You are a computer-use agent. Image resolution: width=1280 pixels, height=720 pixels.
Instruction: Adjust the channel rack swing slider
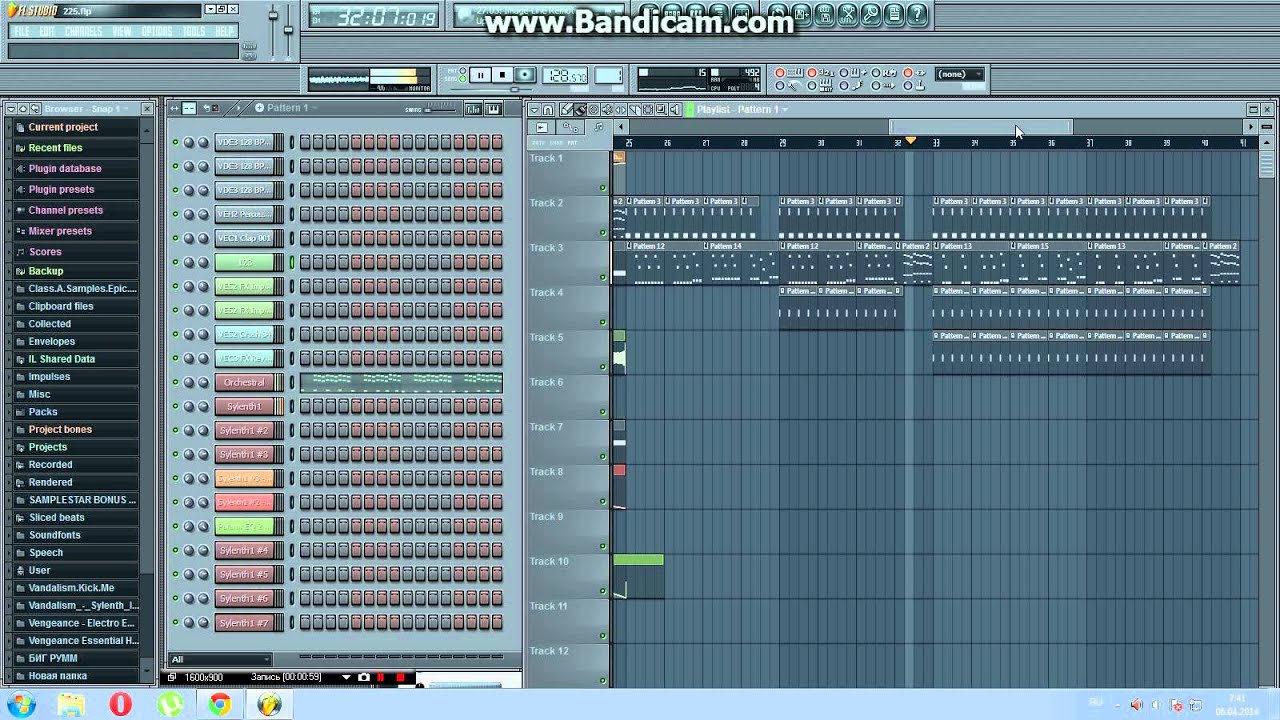pos(442,110)
